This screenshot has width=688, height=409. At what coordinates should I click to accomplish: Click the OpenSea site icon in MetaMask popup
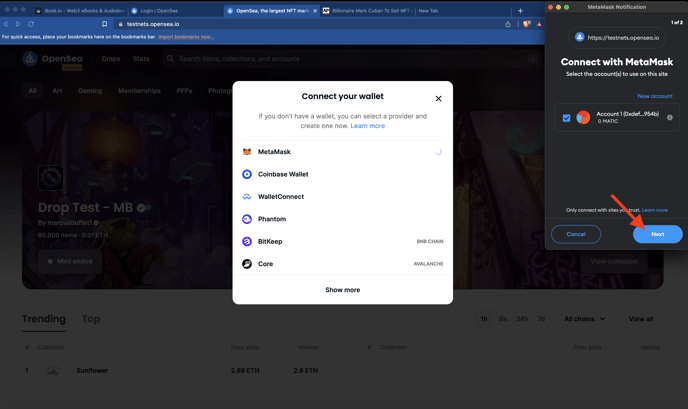point(580,37)
